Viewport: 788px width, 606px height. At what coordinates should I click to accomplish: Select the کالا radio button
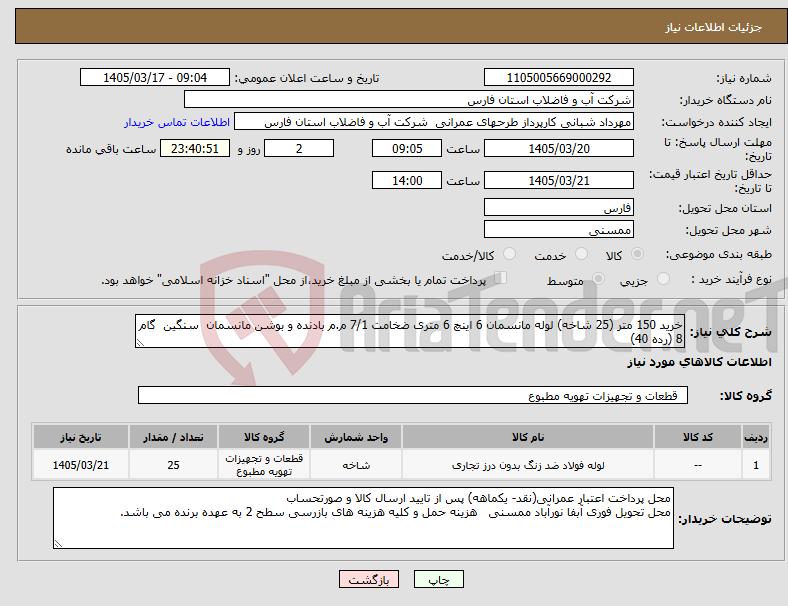click(x=637, y=254)
